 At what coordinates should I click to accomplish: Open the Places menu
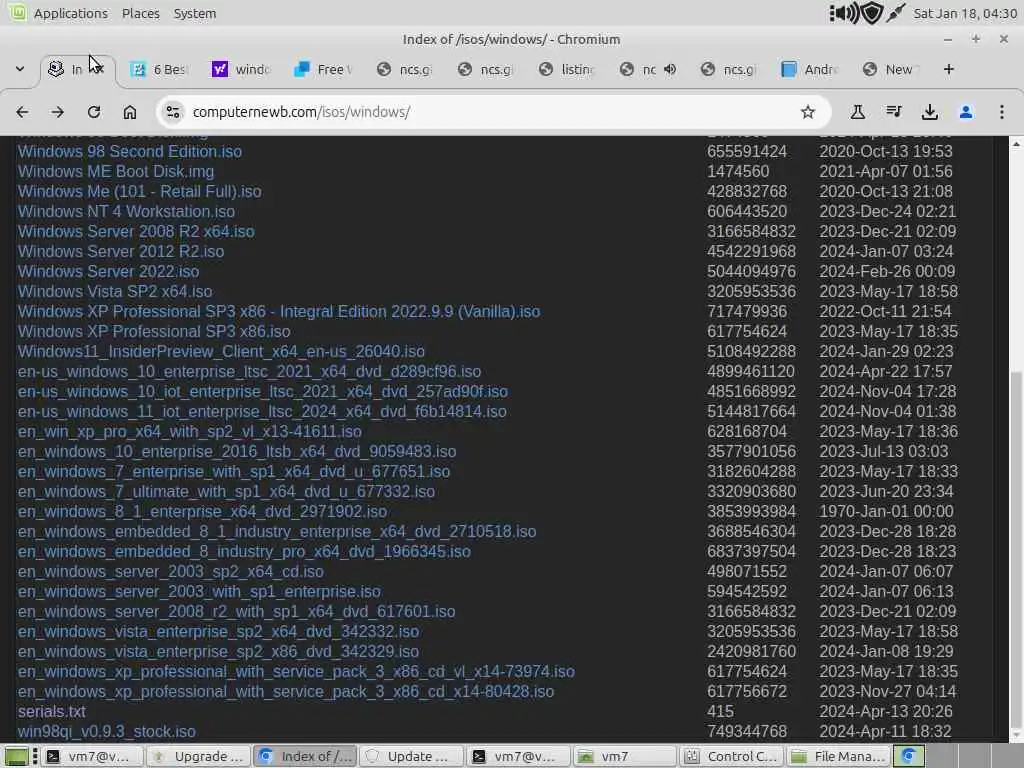[140, 13]
